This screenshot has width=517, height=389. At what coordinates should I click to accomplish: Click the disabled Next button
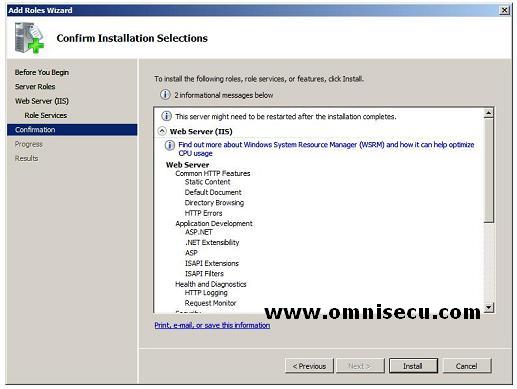point(360,366)
